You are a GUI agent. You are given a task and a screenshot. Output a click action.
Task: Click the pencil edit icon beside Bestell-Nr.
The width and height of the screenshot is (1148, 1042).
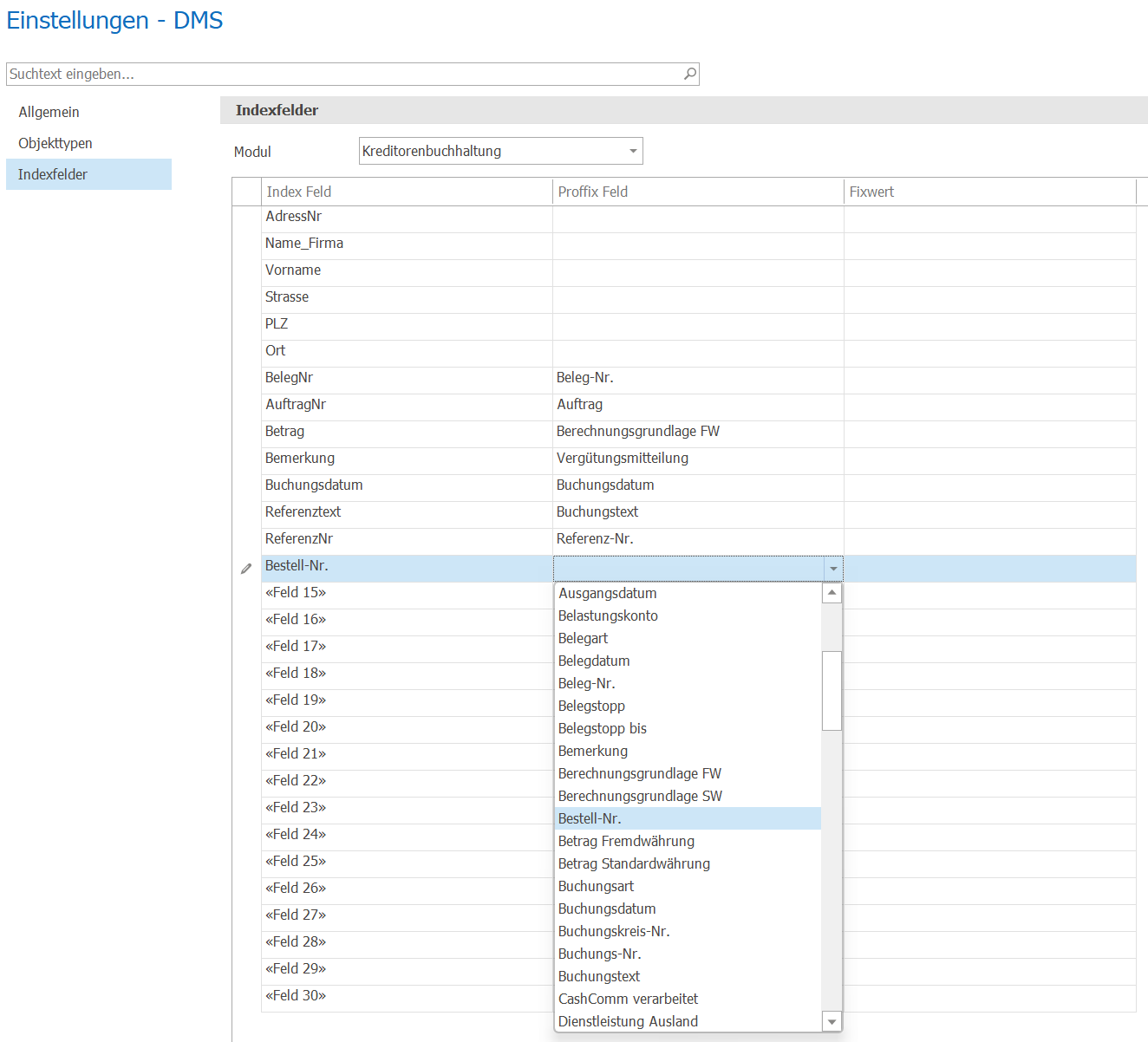(x=246, y=569)
